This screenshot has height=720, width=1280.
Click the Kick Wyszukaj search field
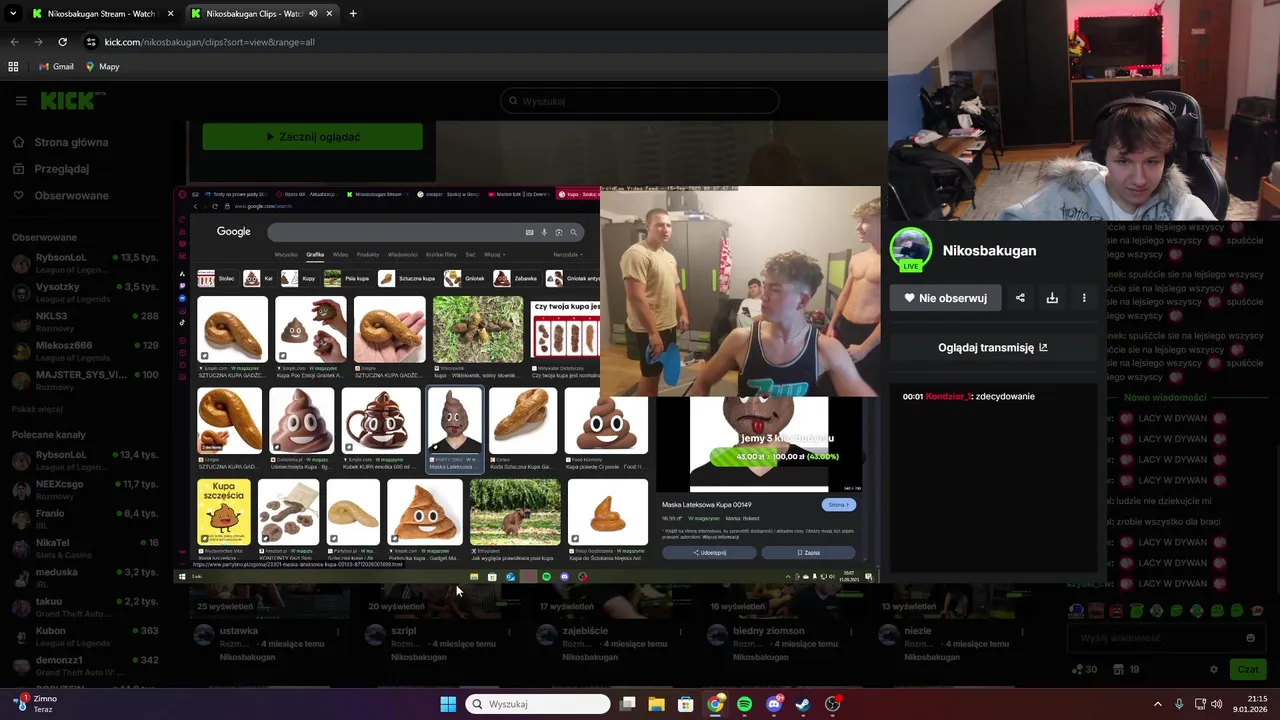pos(640,101)
